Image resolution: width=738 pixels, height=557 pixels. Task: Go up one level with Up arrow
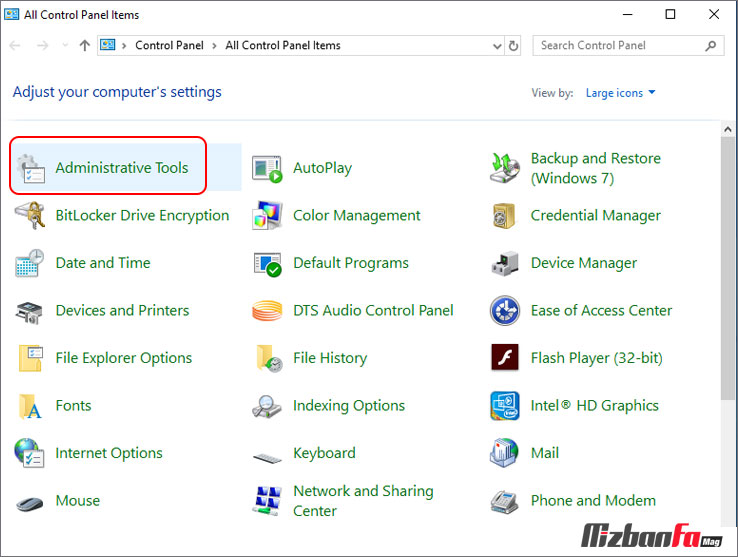click(x=85, y=45)
